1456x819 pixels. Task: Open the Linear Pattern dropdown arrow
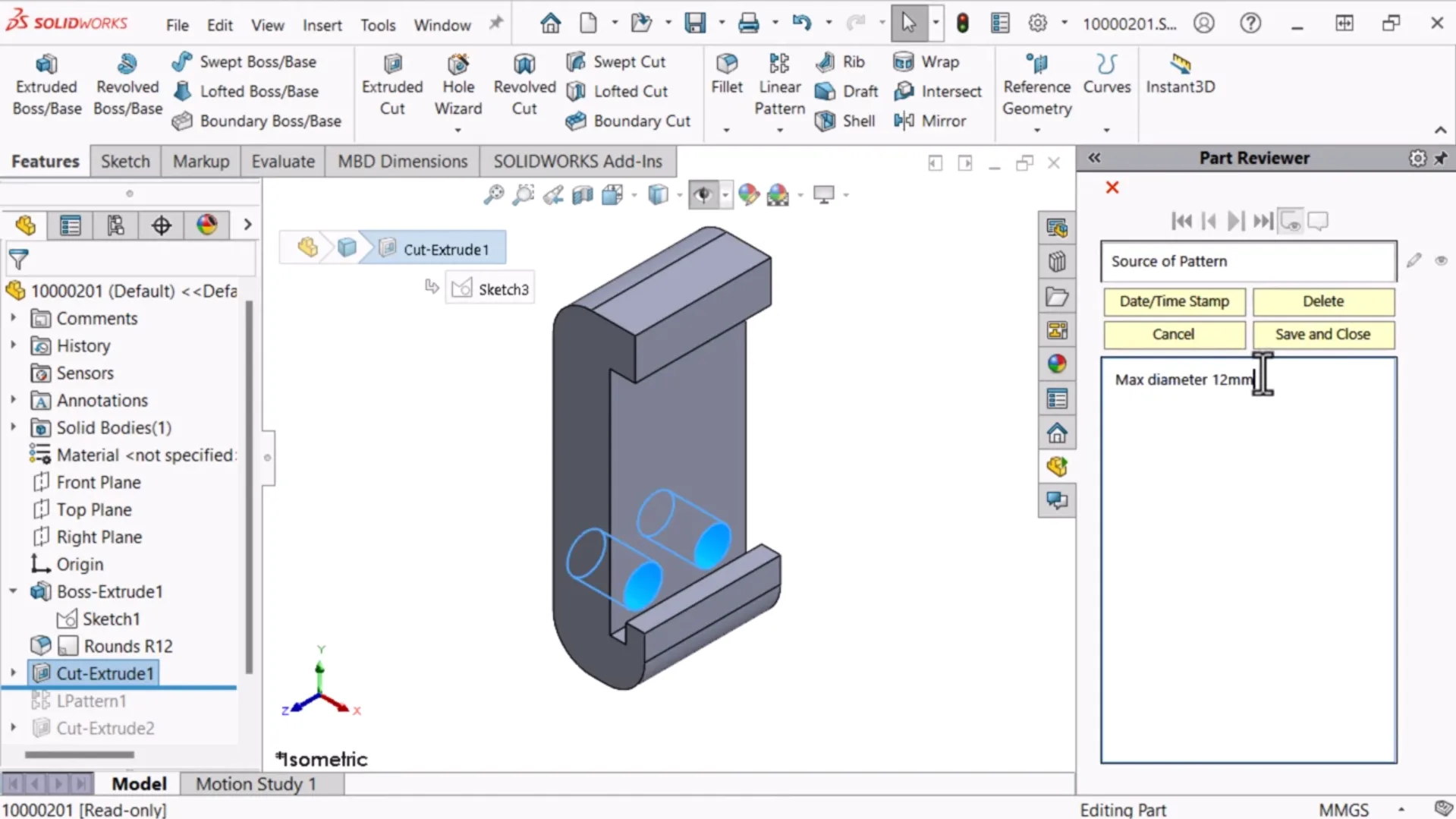(x=779, y=131)
